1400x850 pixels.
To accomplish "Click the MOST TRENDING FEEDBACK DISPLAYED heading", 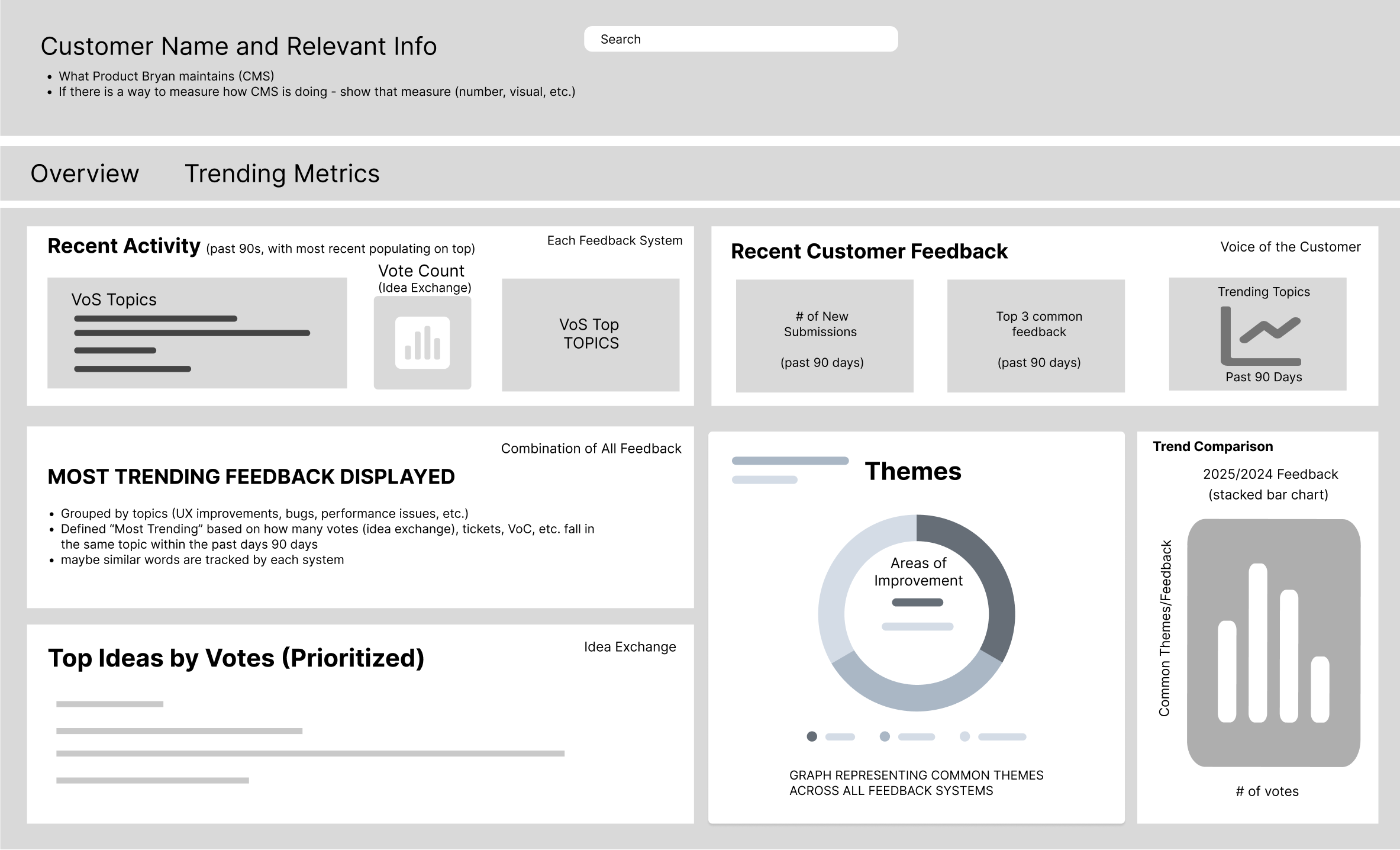I will 251,476.
